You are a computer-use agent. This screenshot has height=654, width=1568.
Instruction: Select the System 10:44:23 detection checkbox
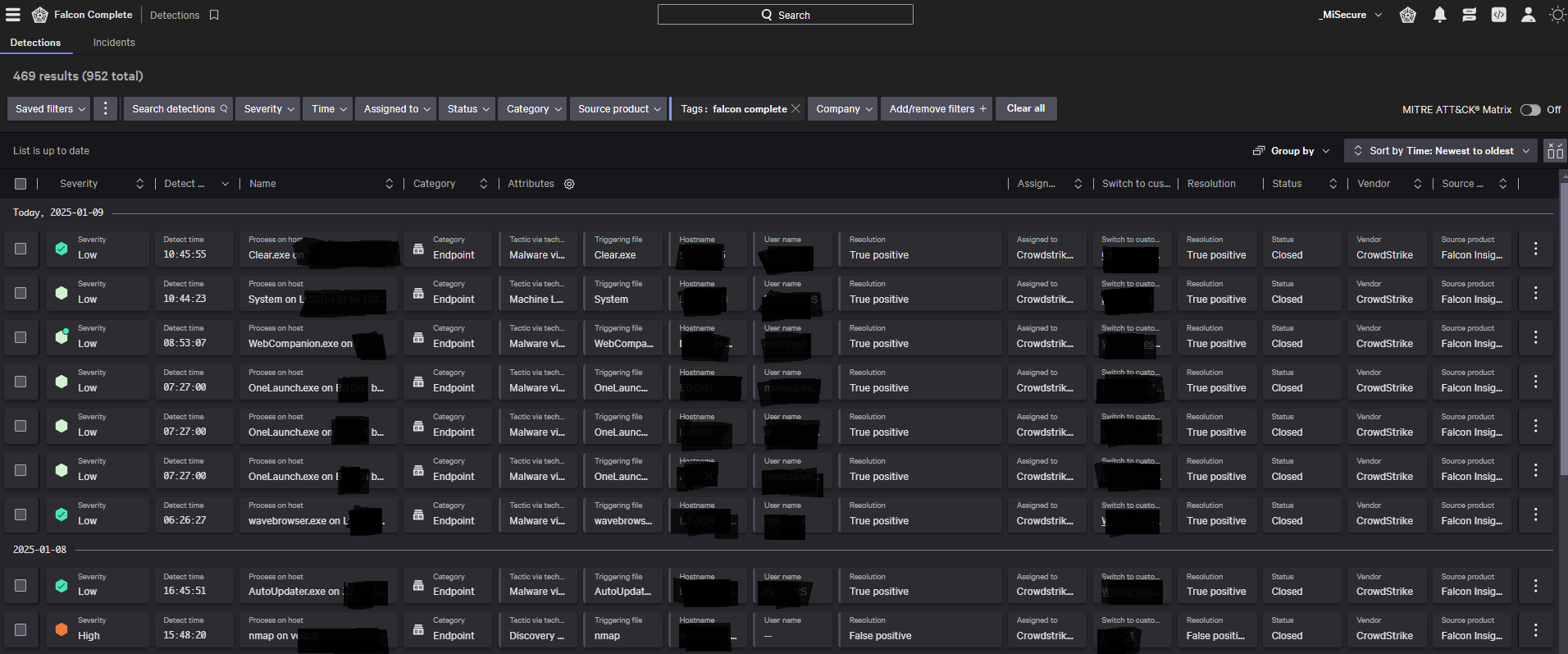(x=21, y=292)
